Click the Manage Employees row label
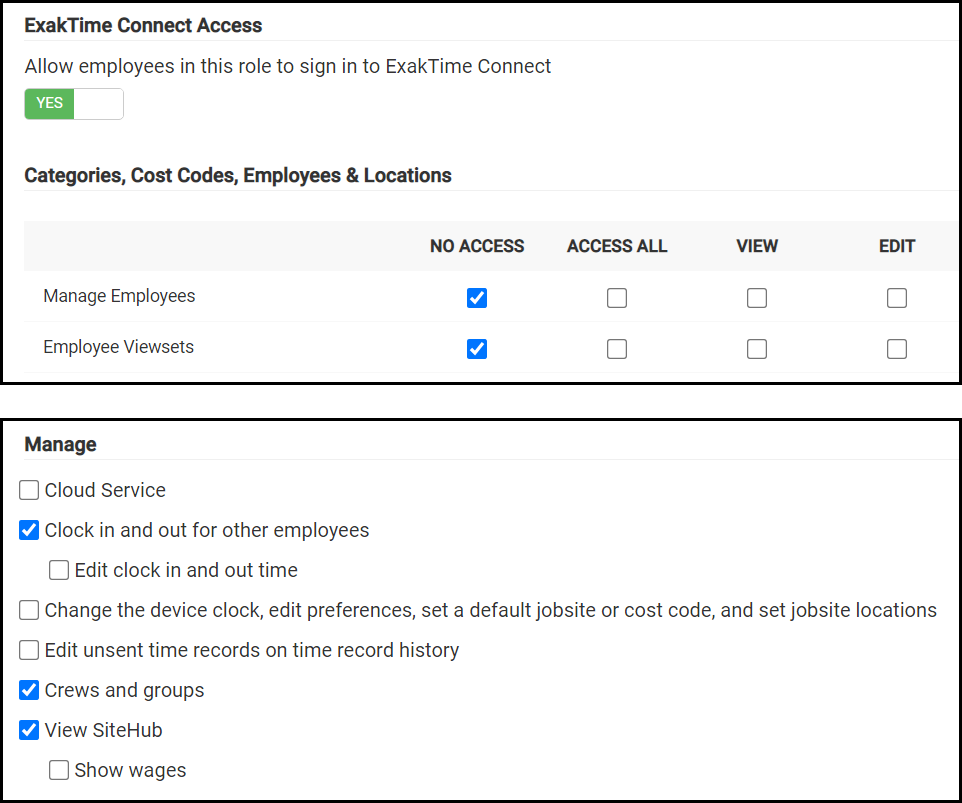 point(119,296)
